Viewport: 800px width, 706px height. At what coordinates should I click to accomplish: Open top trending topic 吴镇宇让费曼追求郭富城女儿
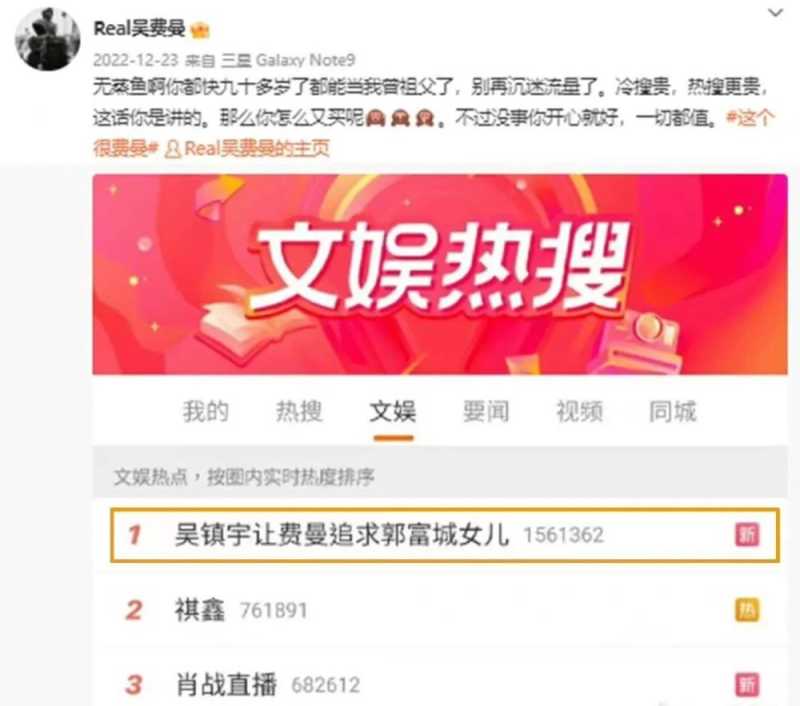point(445,535)
